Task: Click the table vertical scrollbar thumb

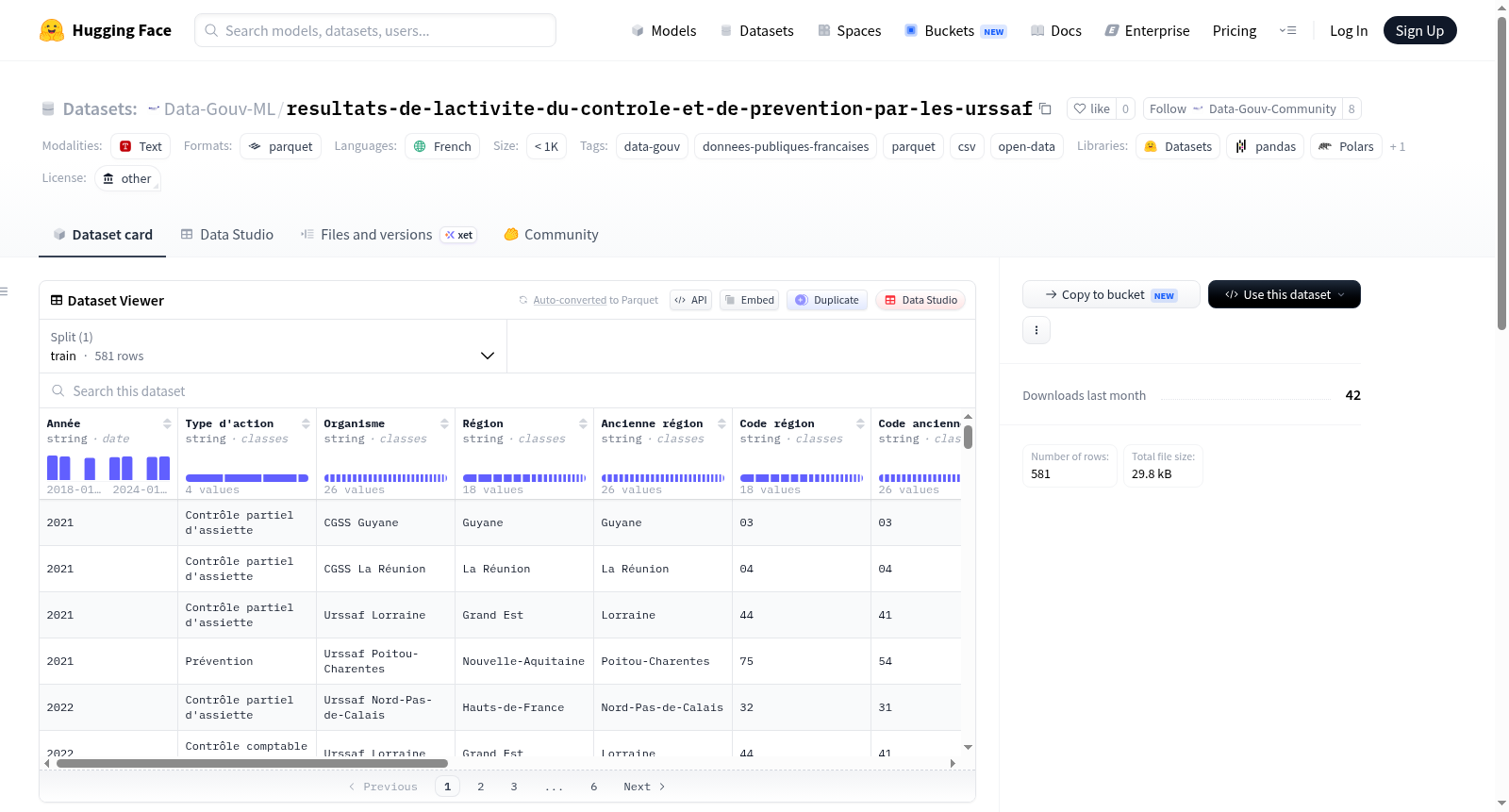Action: coord(968,438)
